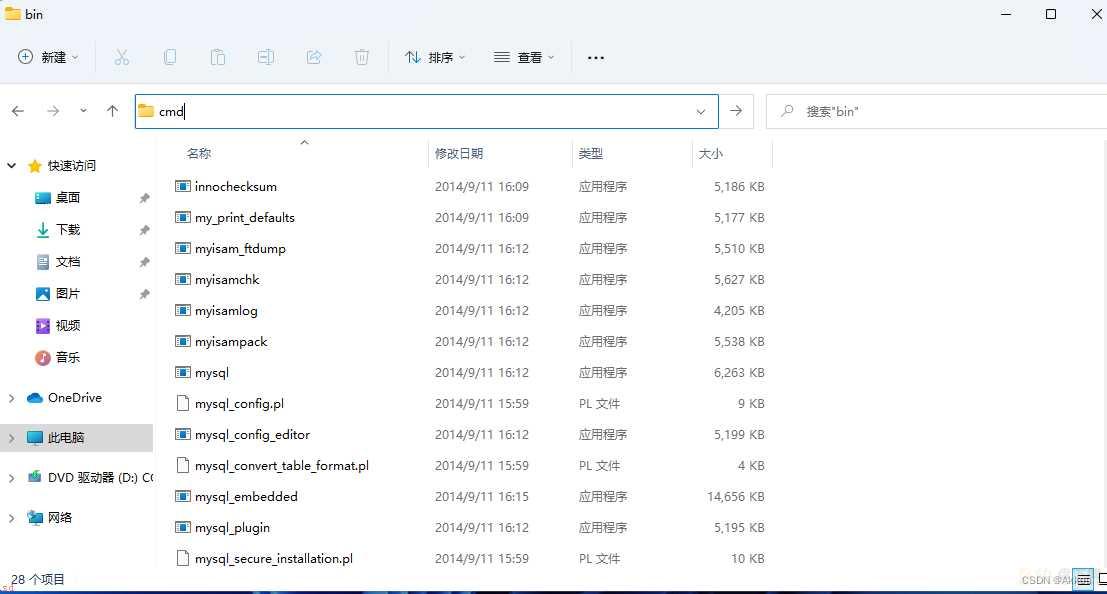
Task: Go up one folder level
Action: [x=112, y=111]
